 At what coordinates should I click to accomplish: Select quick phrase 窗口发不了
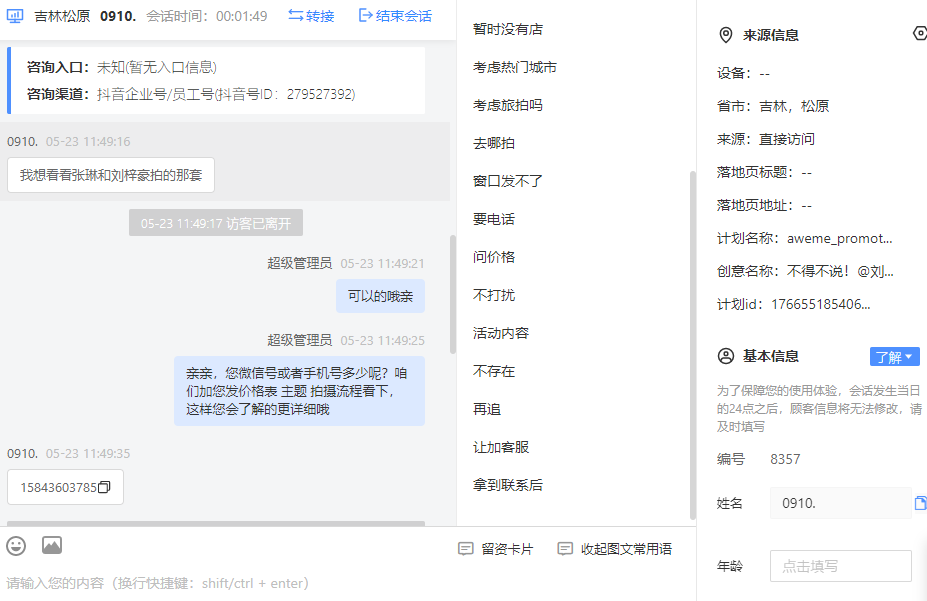(x=508, y=181)
